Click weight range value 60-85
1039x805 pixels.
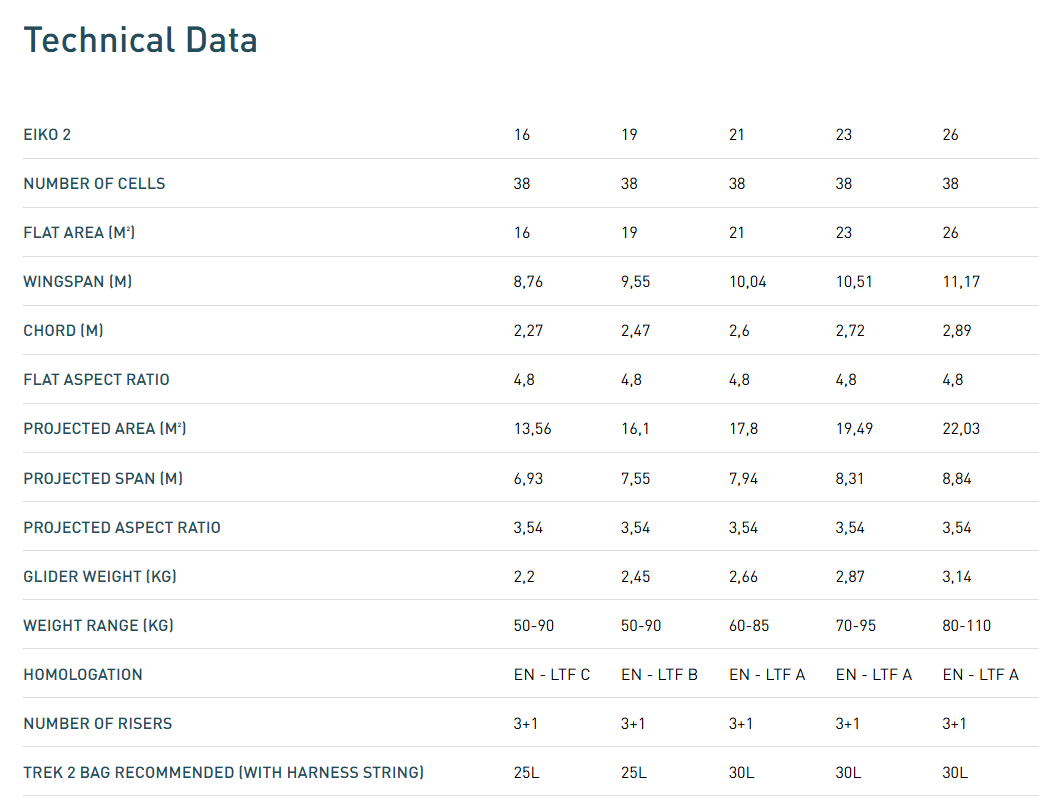click(749, 626)
